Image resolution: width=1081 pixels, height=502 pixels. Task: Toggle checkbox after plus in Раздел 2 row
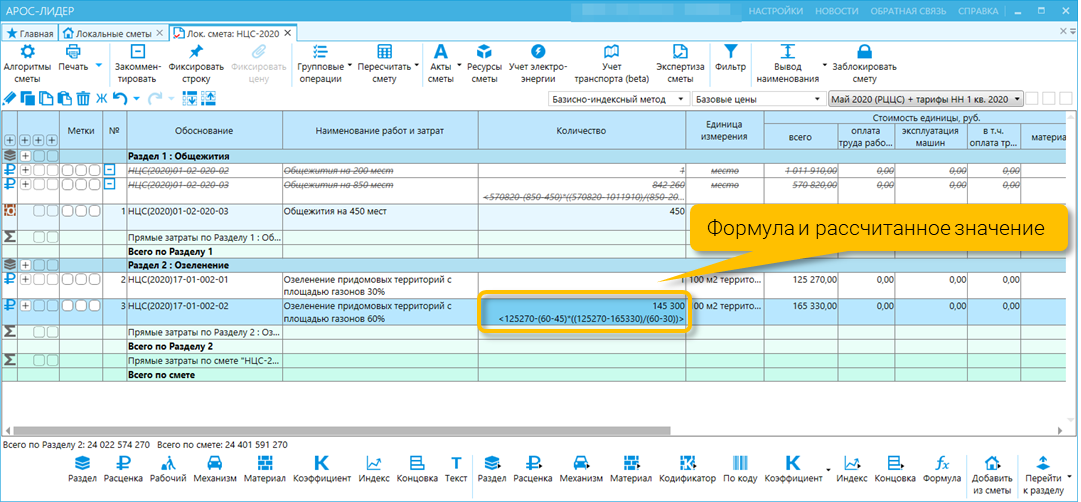(x=38, y=265)
